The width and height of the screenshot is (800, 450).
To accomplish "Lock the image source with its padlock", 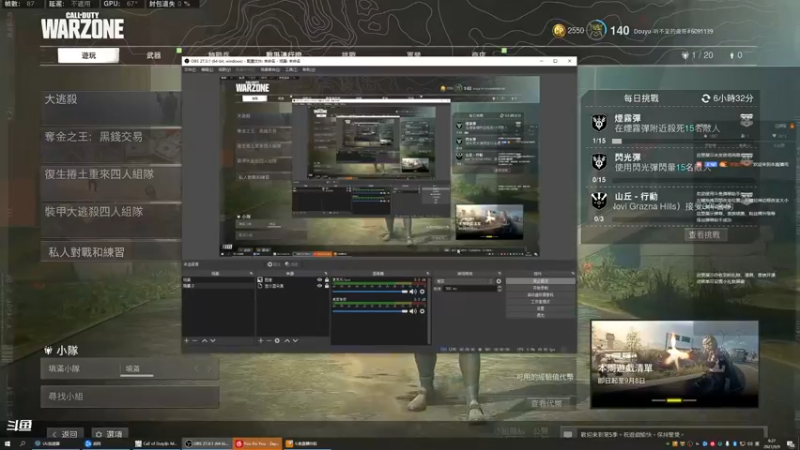I will click(327, 280).
